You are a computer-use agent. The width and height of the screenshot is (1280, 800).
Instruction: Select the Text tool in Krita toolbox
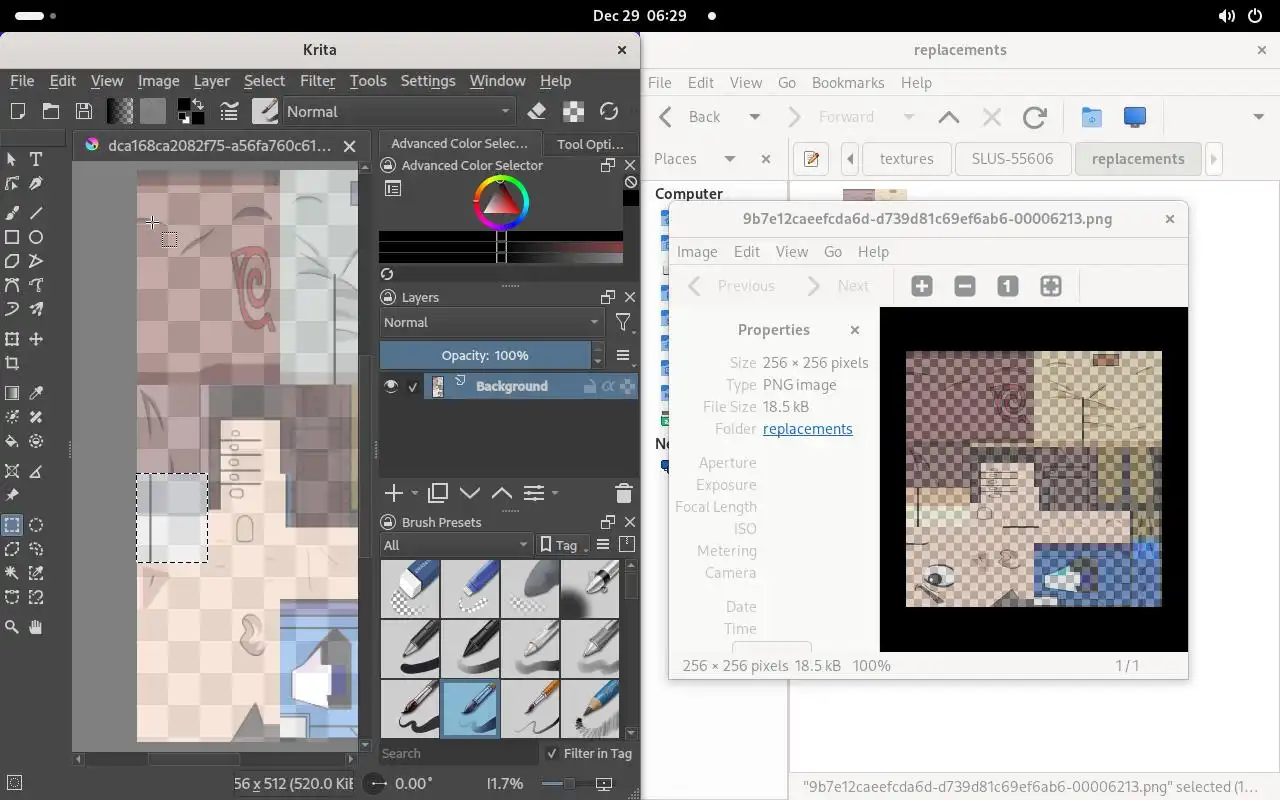pos(36,159)
